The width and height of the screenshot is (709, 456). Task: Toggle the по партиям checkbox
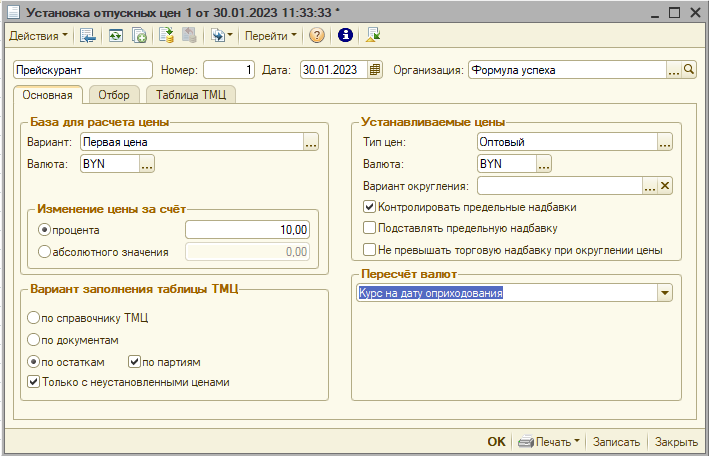coord(135,361)
